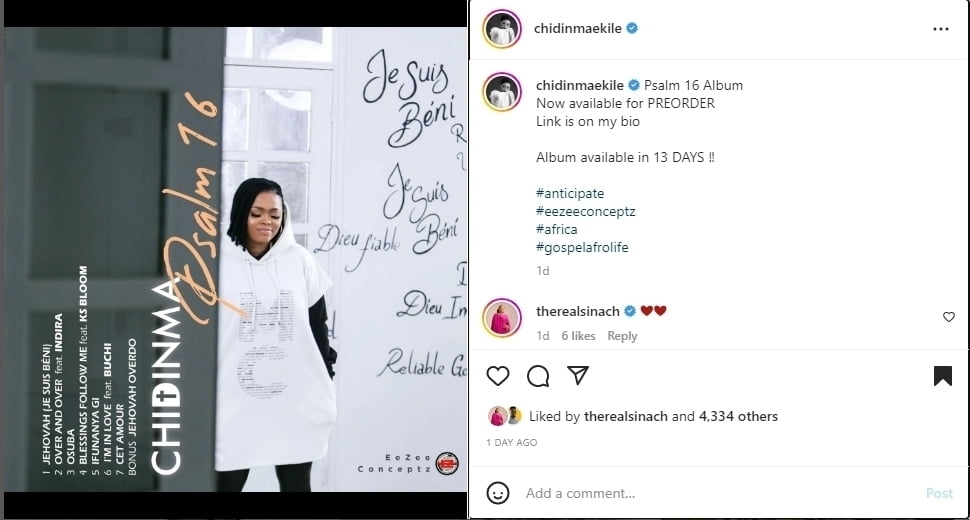Screen dimensions: 970x520
Task: View the 6 likes on the comment
Action: 578,336
